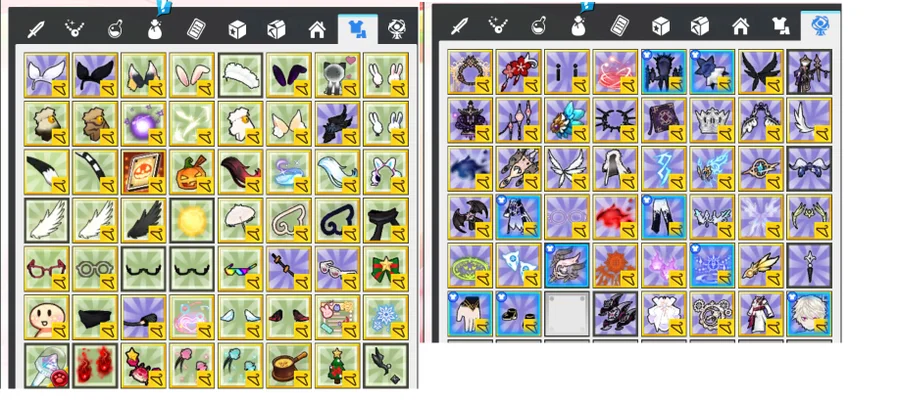Image resolution: width=900 pixels, height=400 pixels.
Task: Select the red flower hairpin item
Action: pyautogui.click(x=518, y=72)
